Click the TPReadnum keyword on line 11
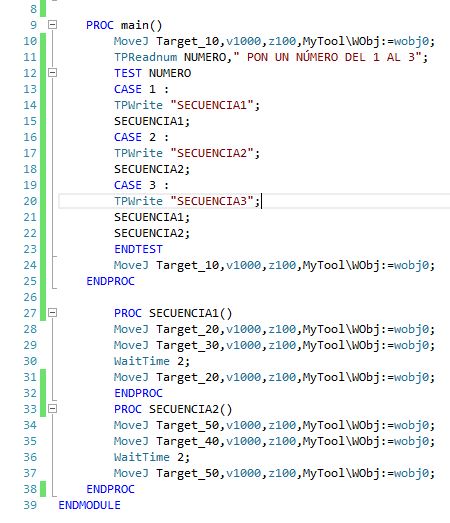The height and width of the screenshot is (523, 450). coord(145,57)
